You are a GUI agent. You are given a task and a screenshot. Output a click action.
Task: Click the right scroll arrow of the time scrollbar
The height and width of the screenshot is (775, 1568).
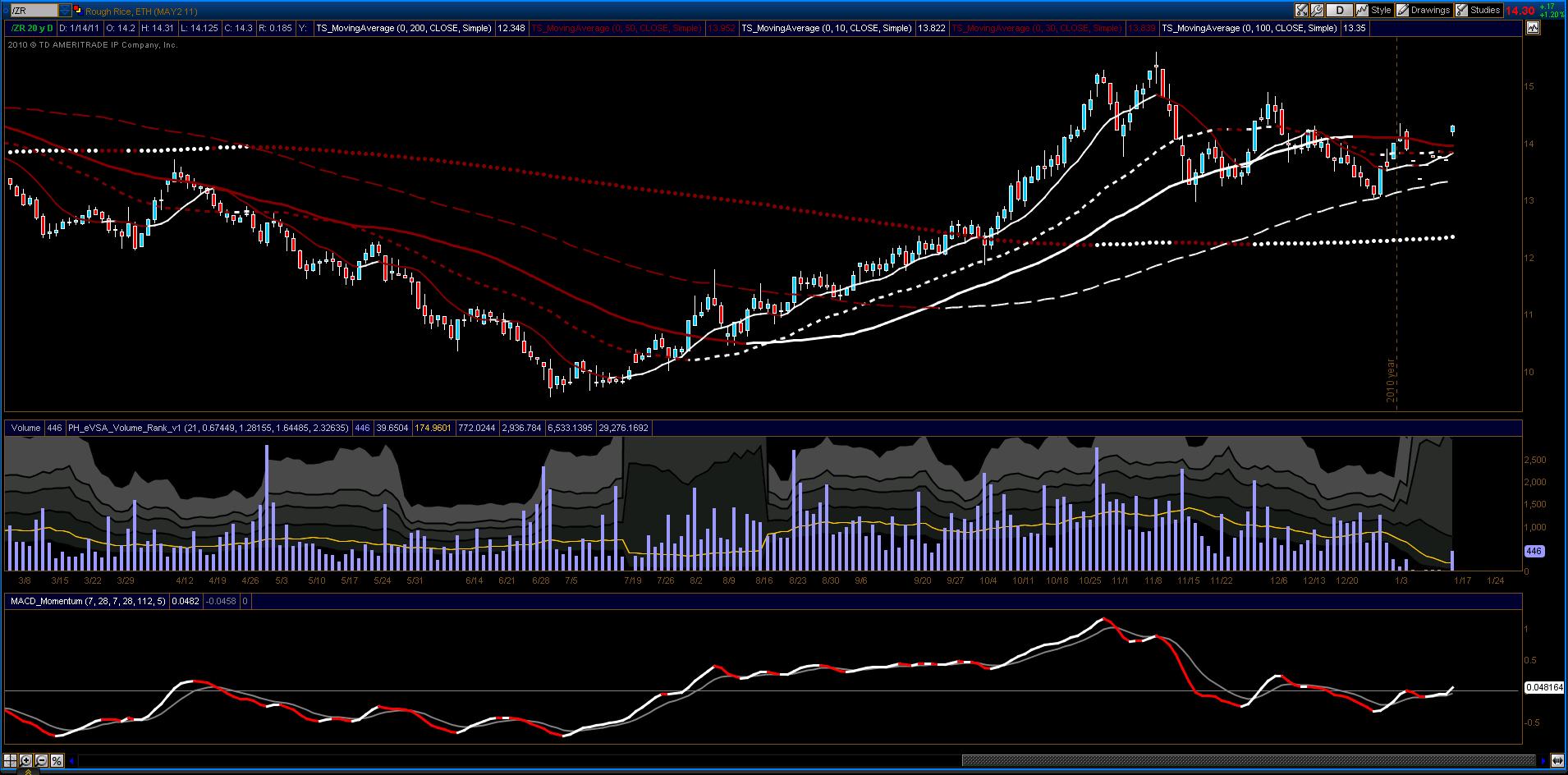tap(1543, 760)
